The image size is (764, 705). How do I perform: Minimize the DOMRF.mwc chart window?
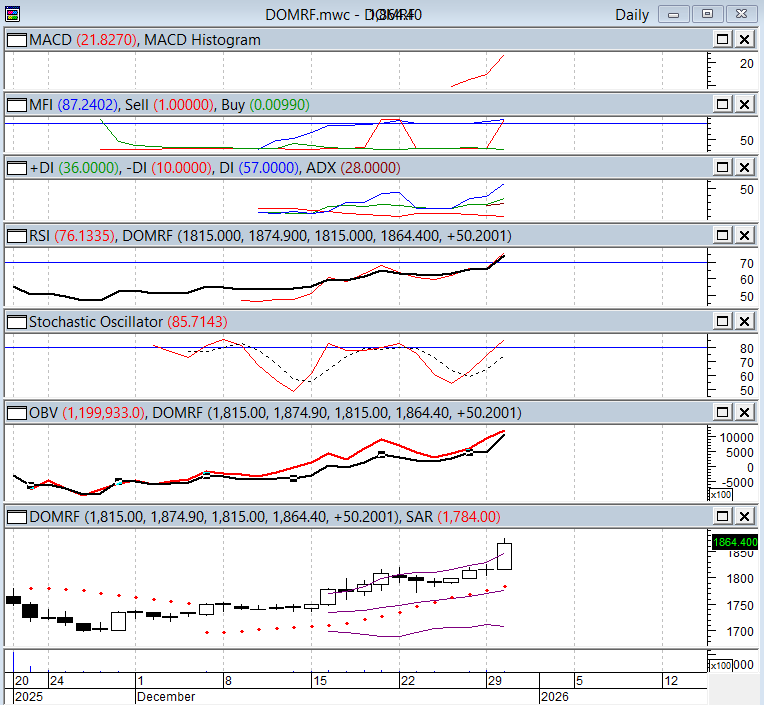tap(673, 14)
